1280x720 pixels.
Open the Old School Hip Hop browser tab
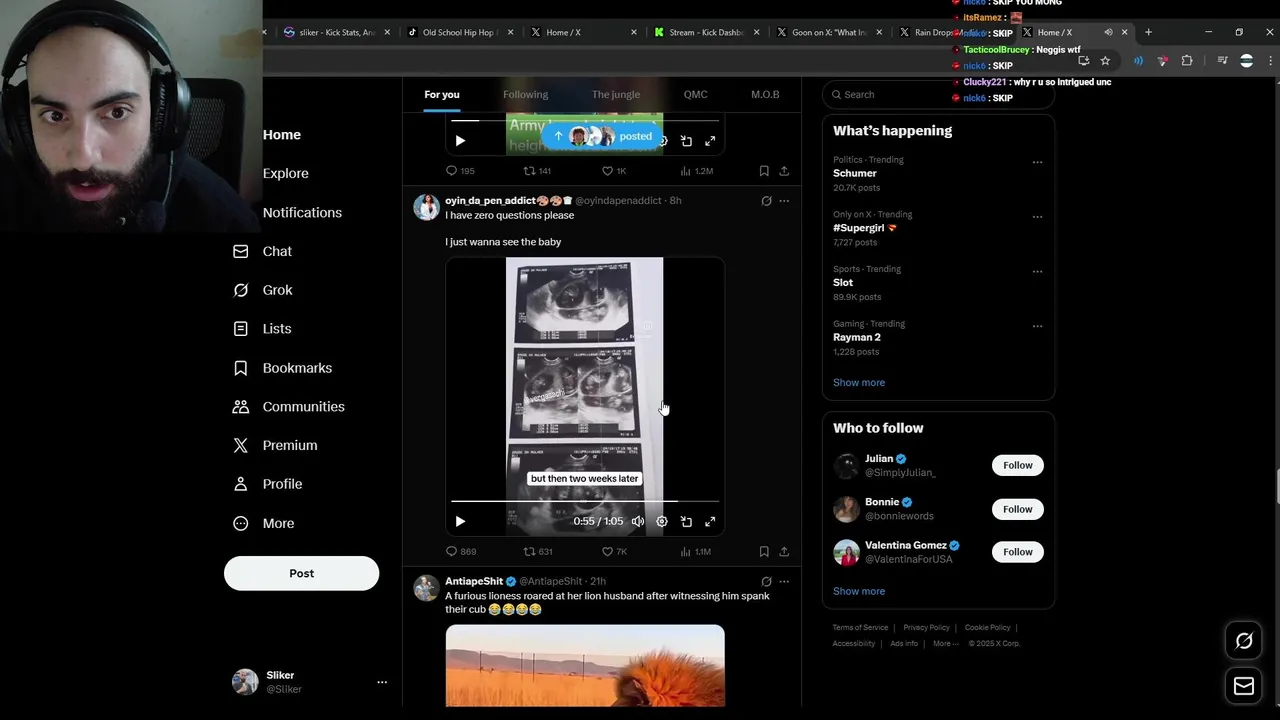tap(458, 32)
